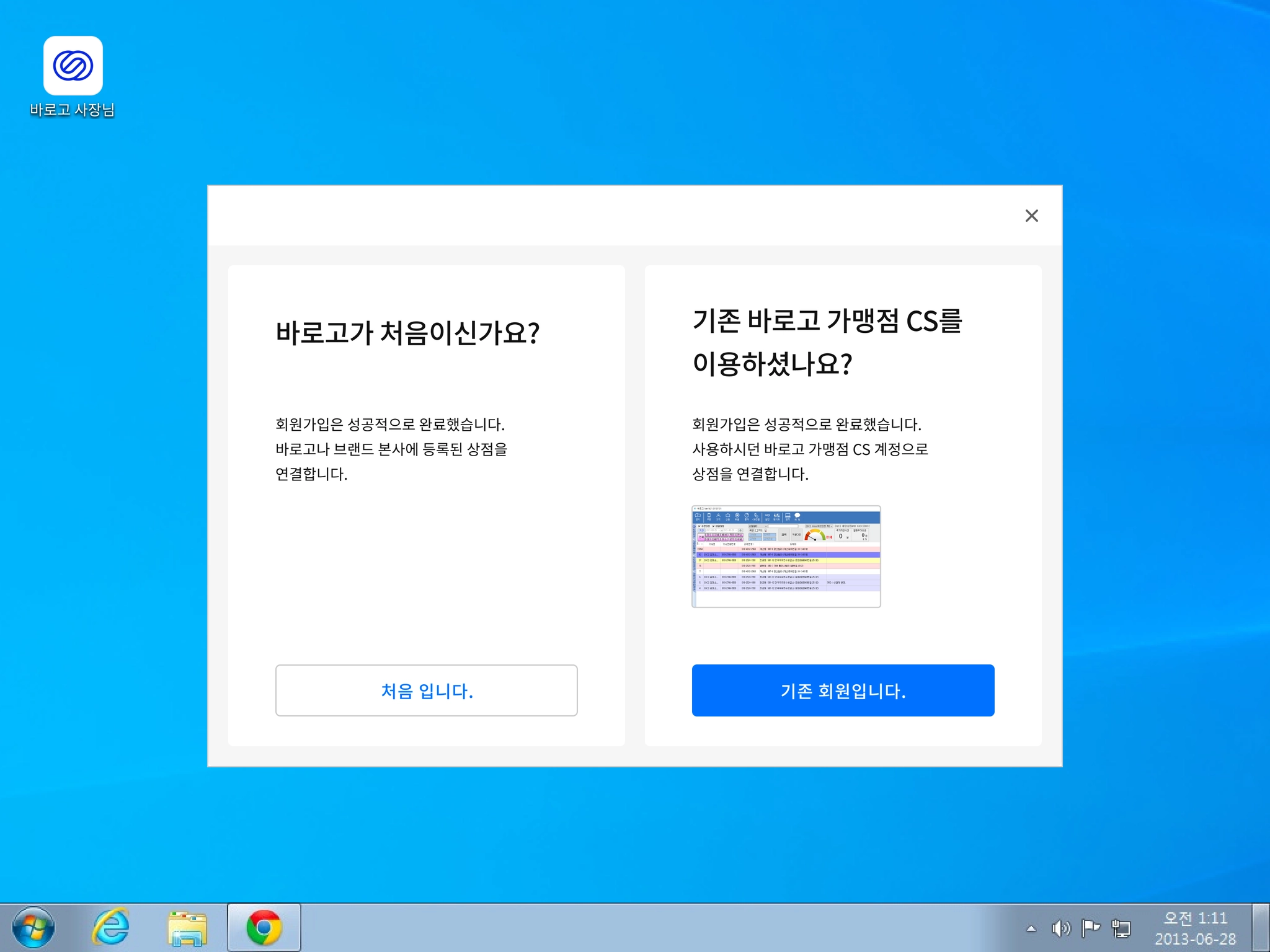Click the Show desktop strip at taskbar end
Screen dimensions: 1270x952
pos(1262,927)
